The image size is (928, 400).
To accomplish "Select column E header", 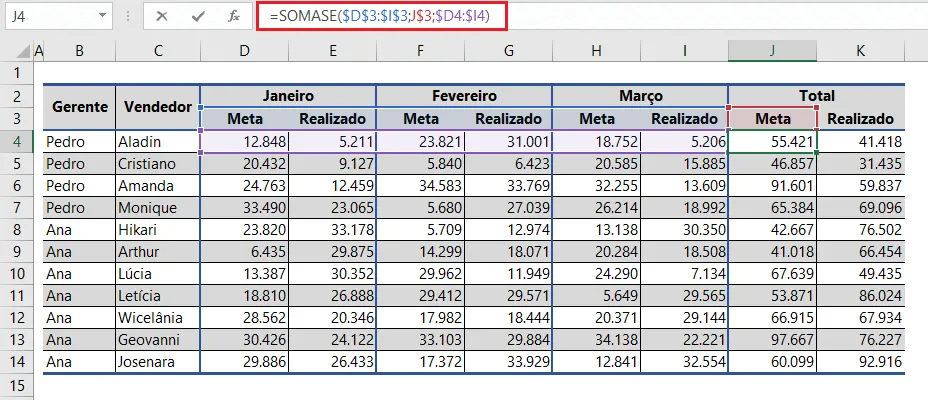I will [x=333, y=51].
